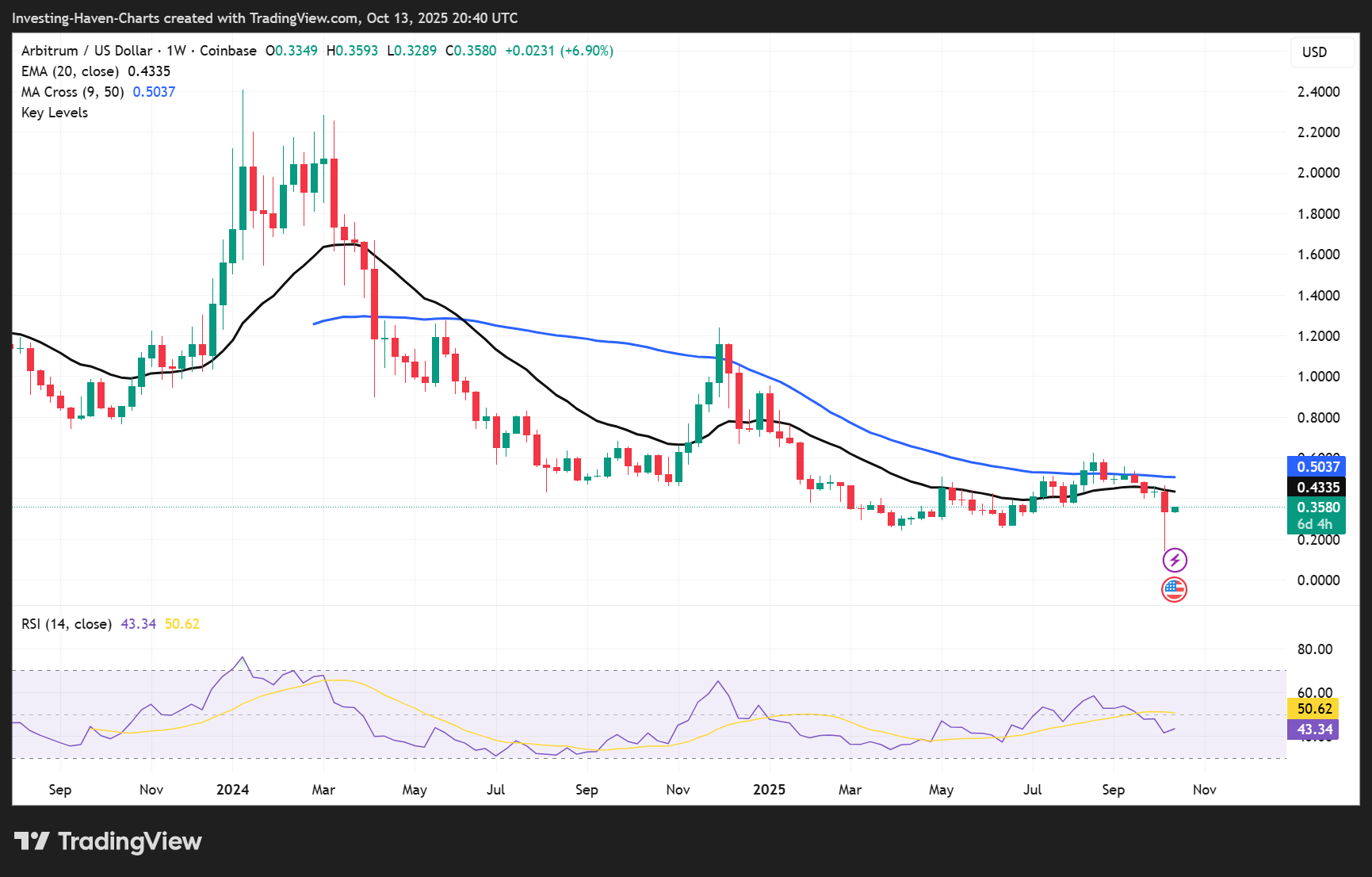This screenshot has width=1372, height=877.
Task: Click the purple 43.34 RSI value label
Action: tap(1314, 730)
